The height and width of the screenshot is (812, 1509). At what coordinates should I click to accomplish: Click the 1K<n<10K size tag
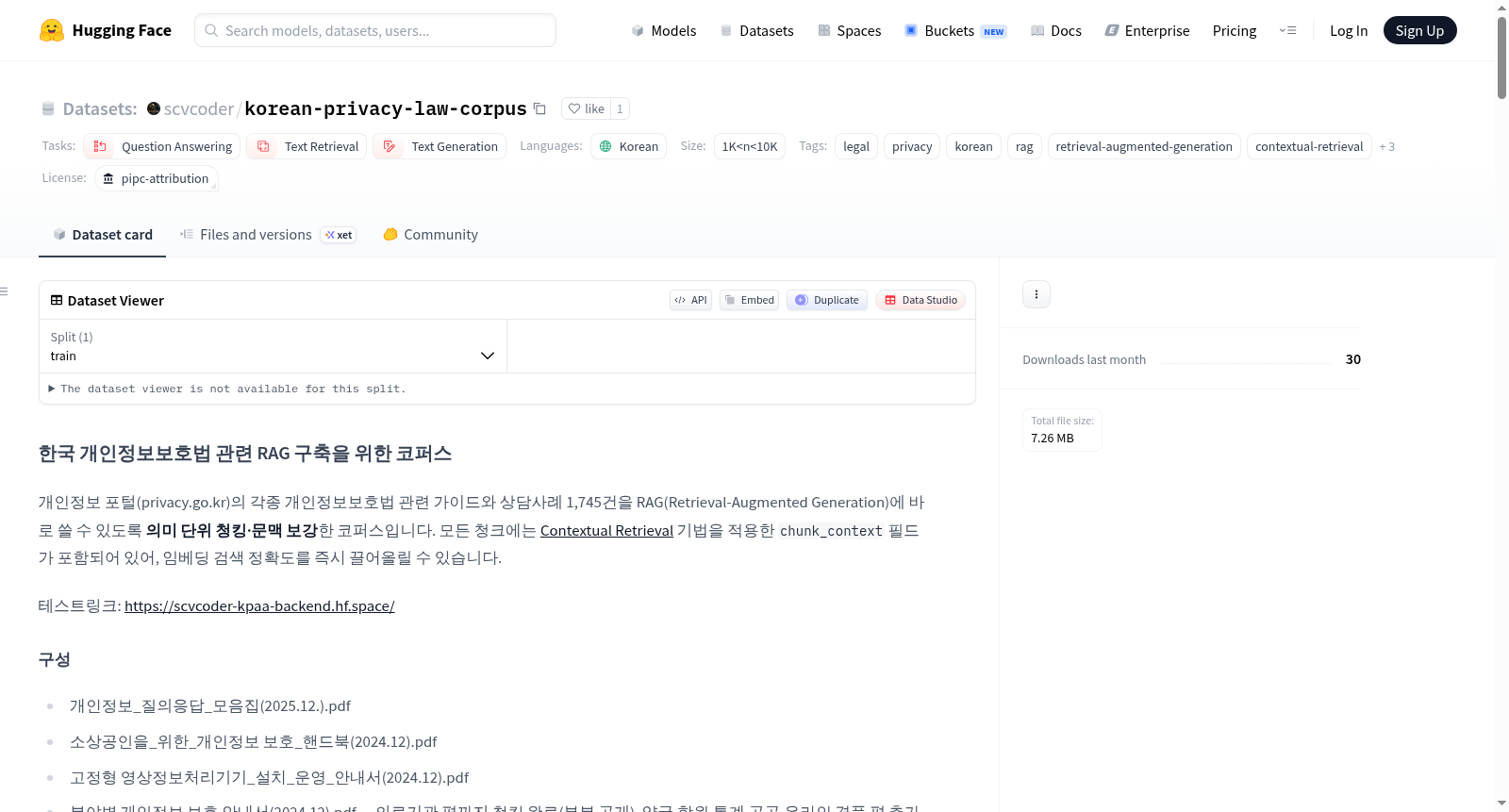click(750, 146)
